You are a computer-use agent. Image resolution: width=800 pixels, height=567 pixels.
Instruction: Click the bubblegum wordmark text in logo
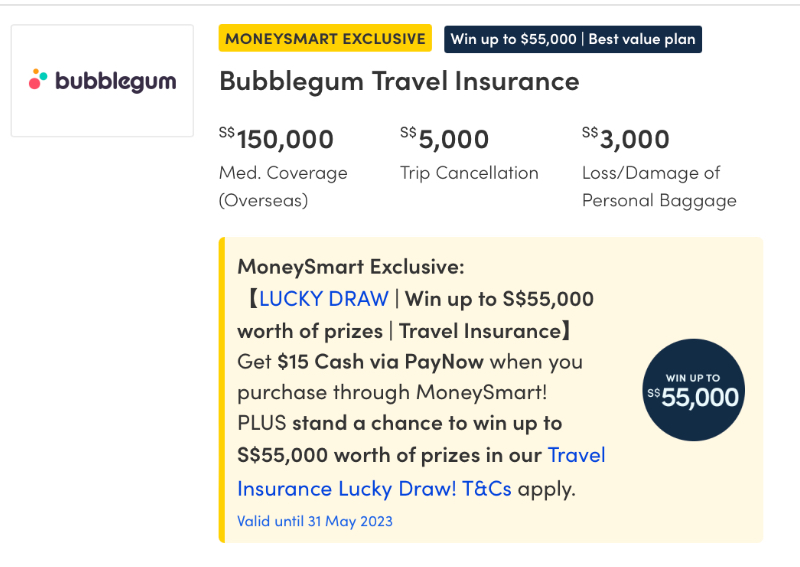click(116, 82)
